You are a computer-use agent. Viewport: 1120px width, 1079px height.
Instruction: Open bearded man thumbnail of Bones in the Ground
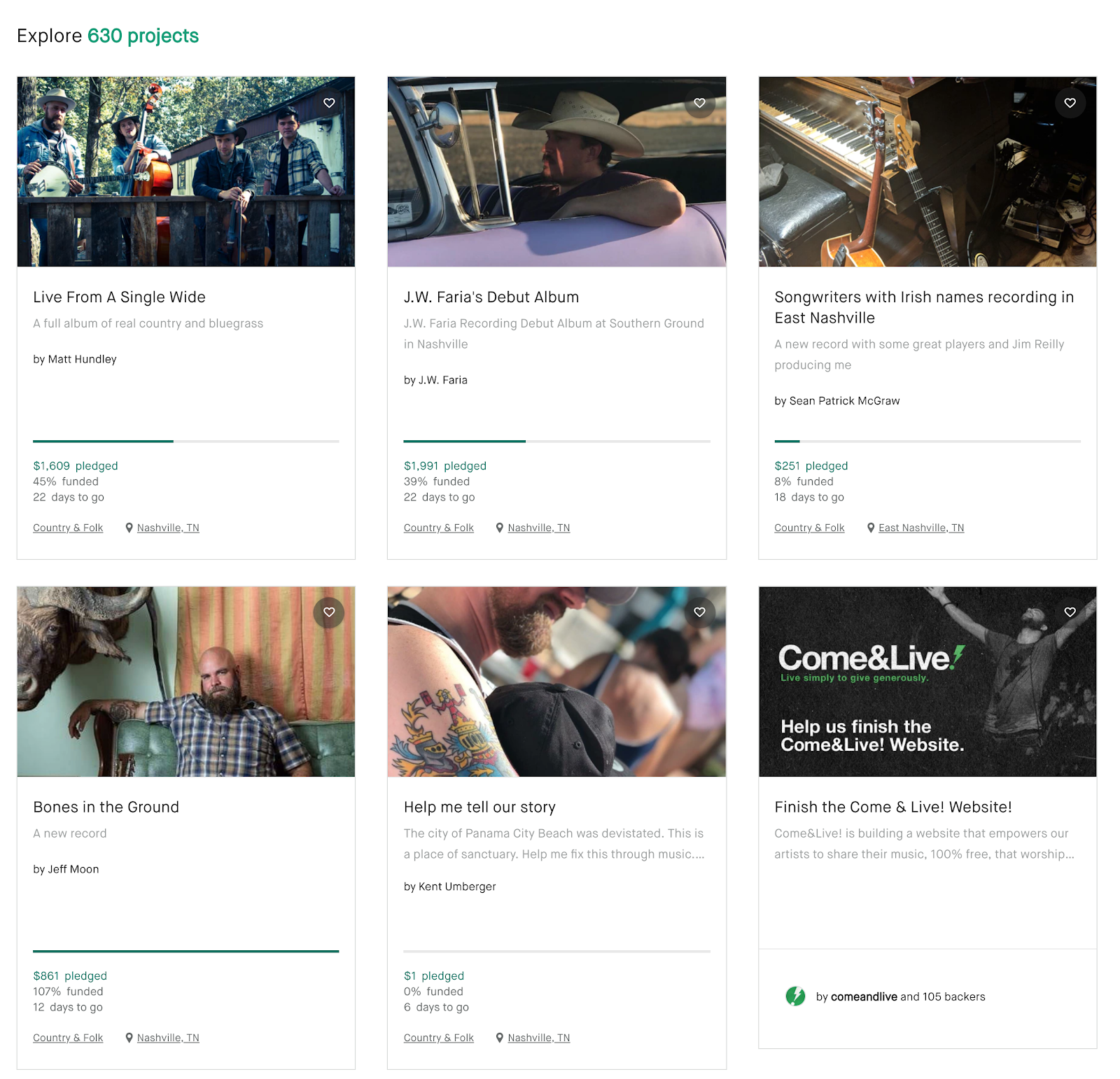186,682
